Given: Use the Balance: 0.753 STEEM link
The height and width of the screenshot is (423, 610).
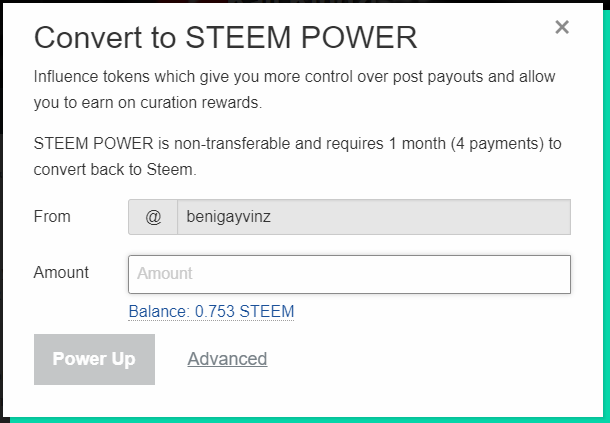Looking at the screenshot, I should pyautogui.click(x=211, y=312).
